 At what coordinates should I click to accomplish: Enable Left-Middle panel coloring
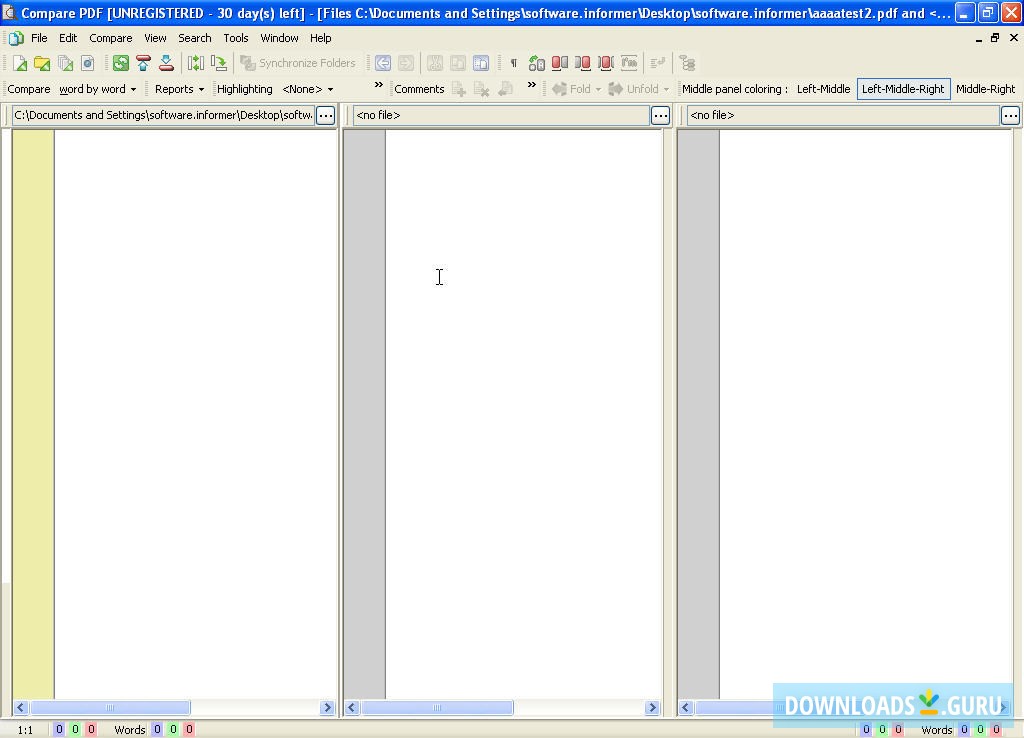coord(823,89)
